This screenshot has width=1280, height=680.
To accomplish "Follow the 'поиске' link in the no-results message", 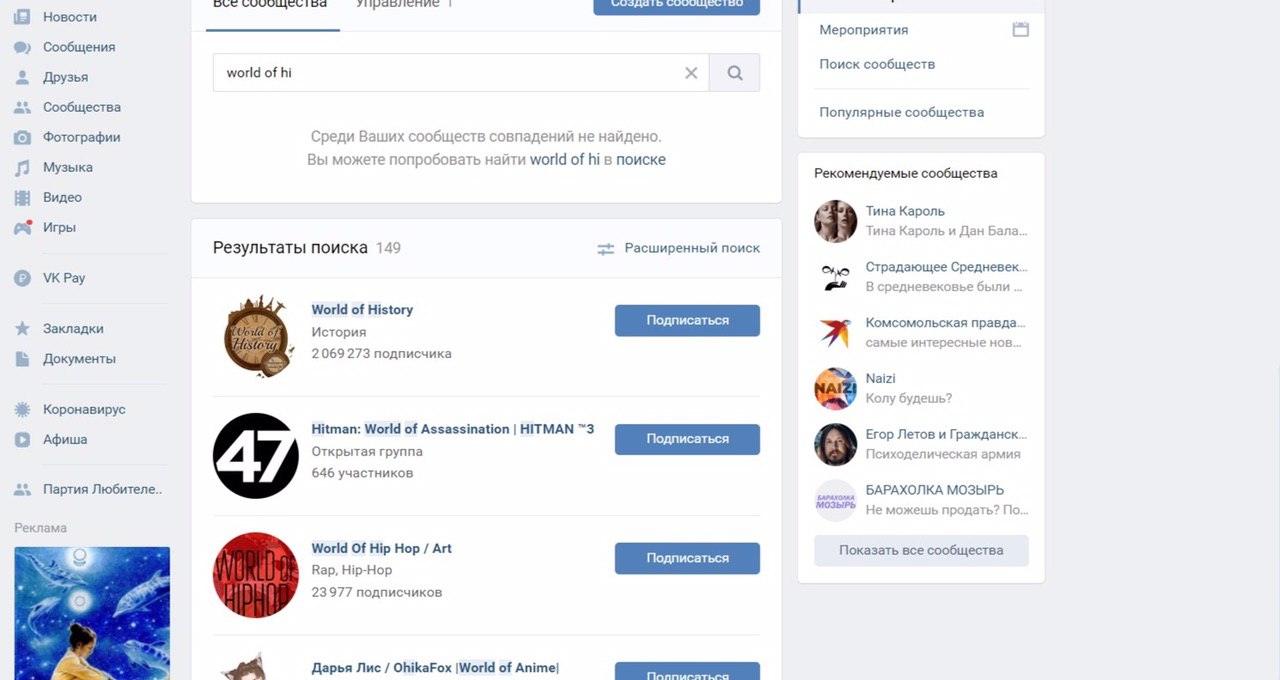I will click(640, 159).
